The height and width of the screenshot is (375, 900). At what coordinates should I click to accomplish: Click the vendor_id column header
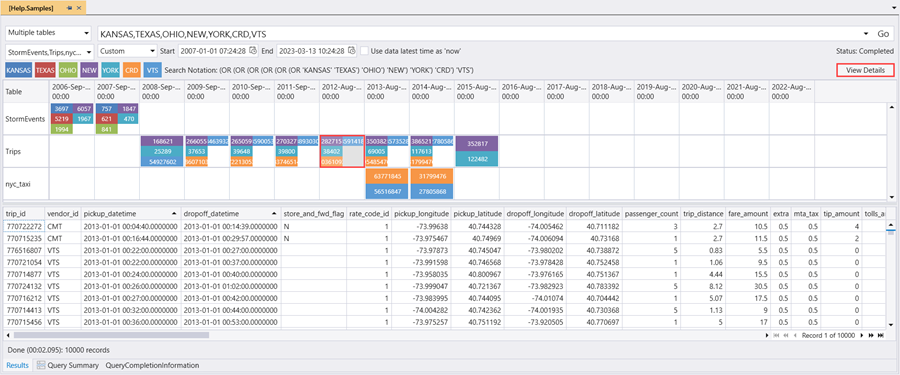click(62, 213)
